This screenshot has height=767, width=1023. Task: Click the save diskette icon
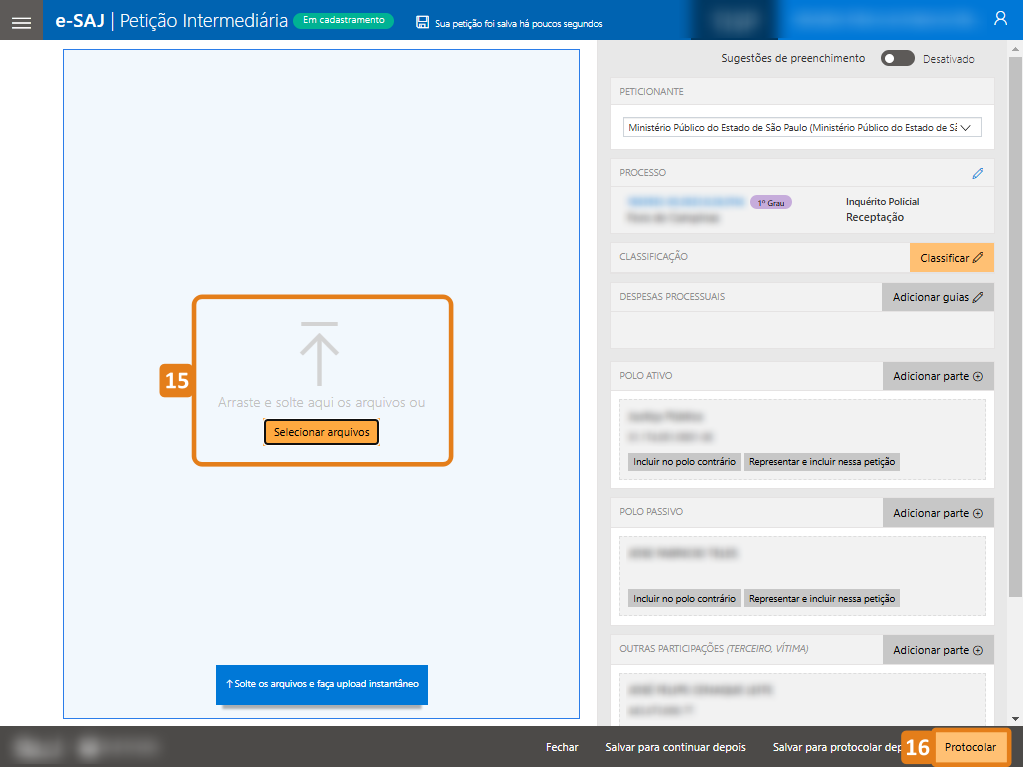pyautogui.click(x=423, y=22)
